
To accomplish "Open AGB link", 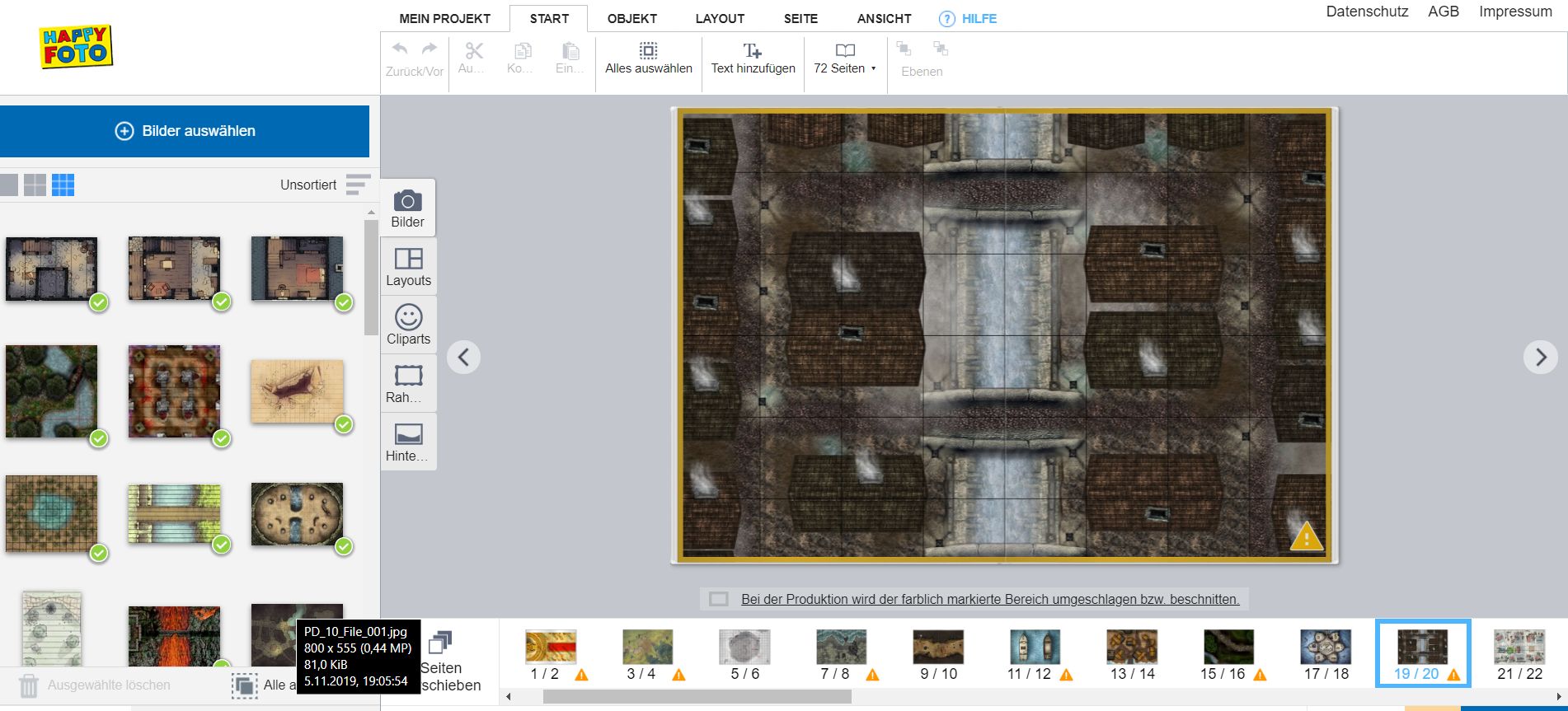I will click(x=1444, y=12).
